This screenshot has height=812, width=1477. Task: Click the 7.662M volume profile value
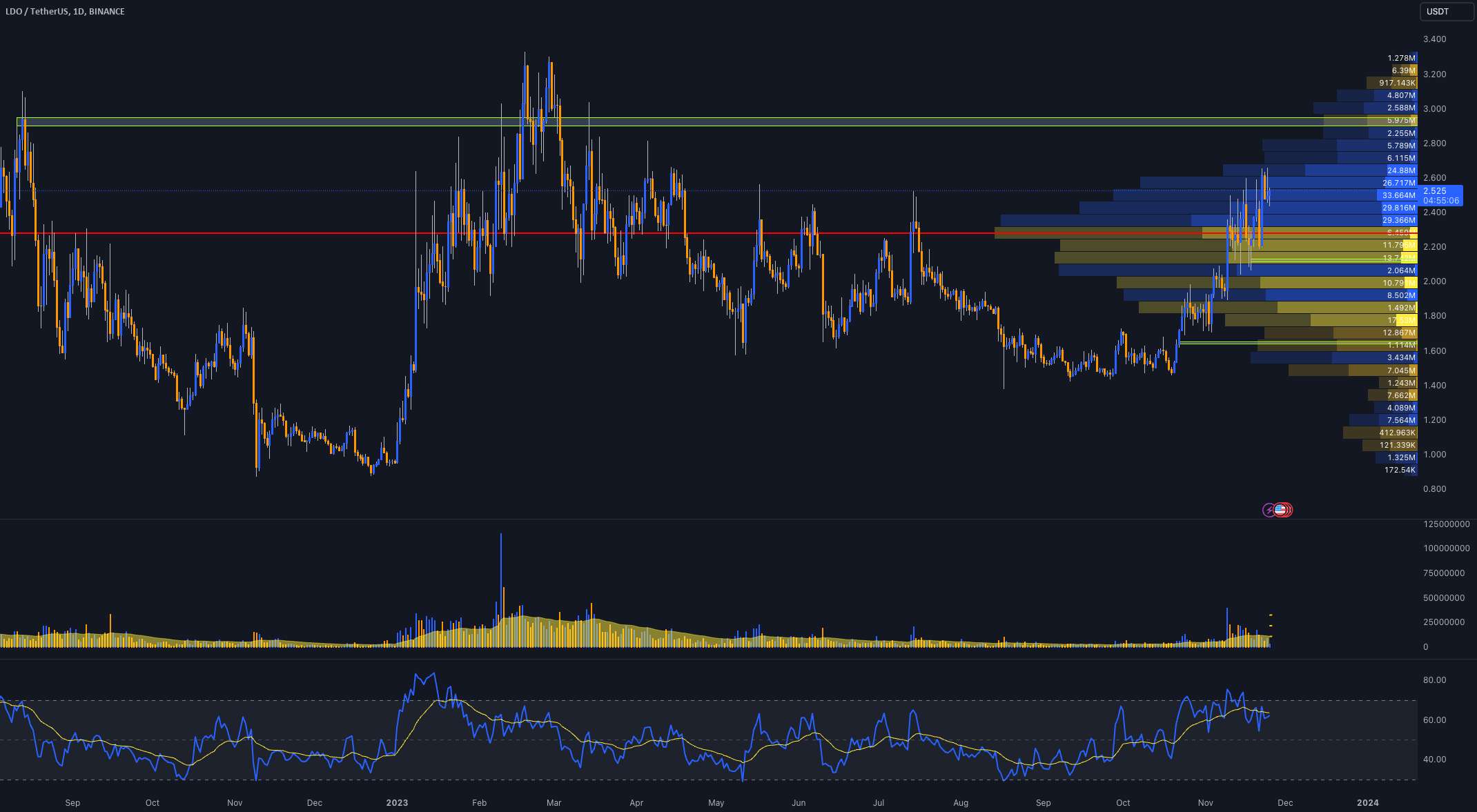[1401, 395]
